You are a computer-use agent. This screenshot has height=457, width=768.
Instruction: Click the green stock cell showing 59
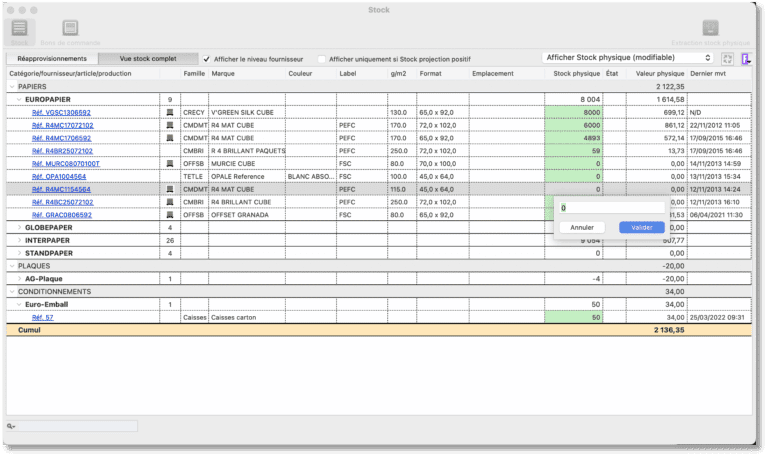pyautogui.click(x=573, y=151)
